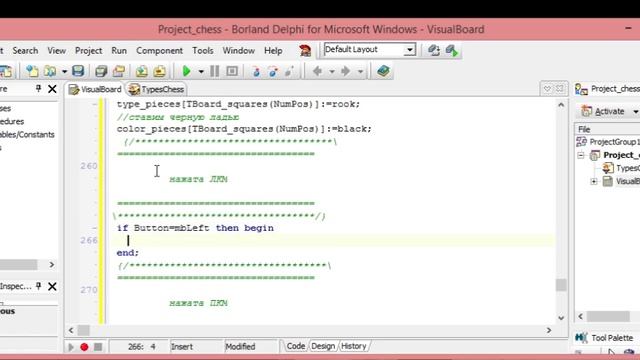Open the Help menu
Image resolution: width=640 pixels, height=360 pixels.
273,51
